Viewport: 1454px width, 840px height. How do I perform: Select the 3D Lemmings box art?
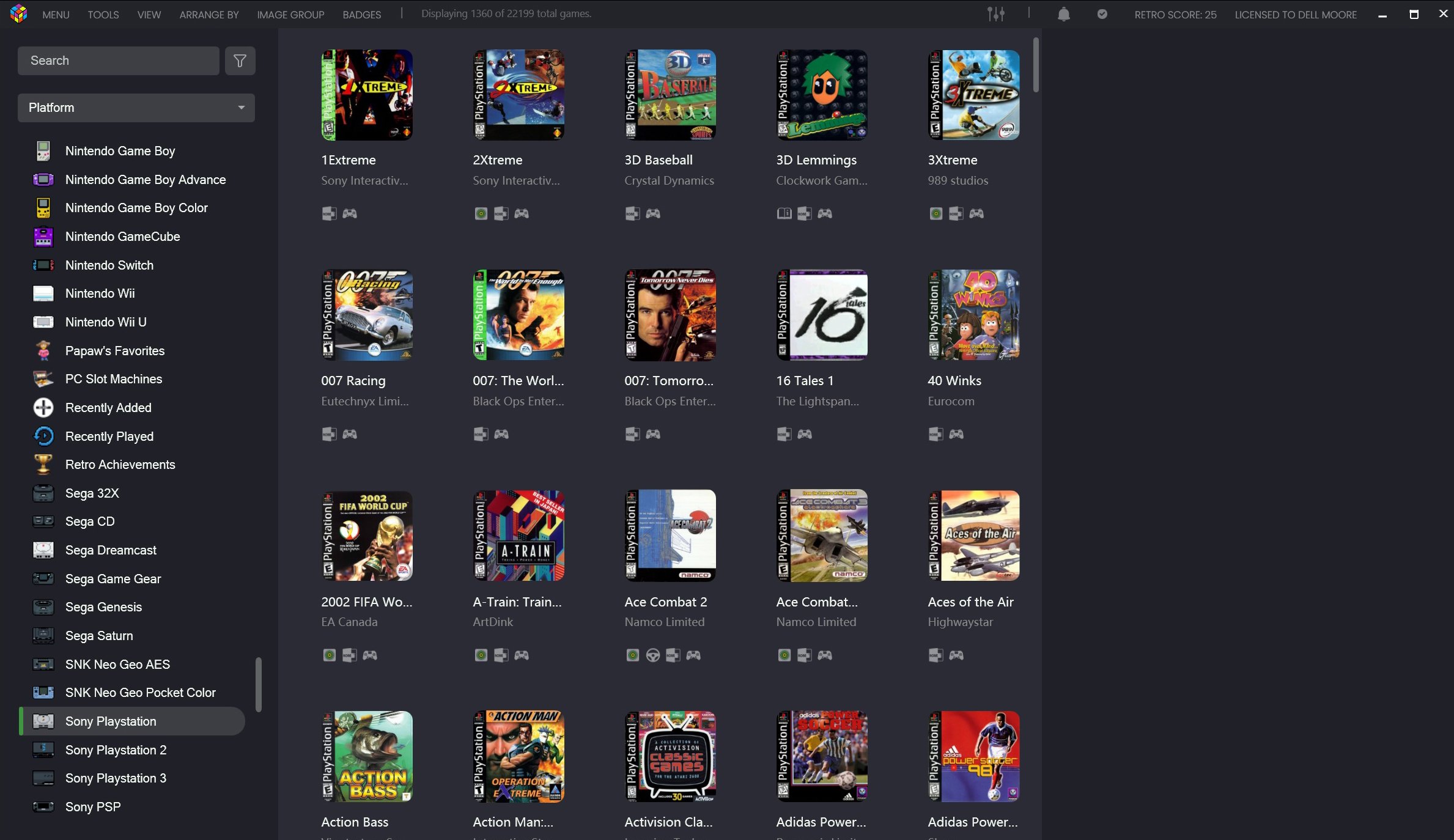(822, 95)
